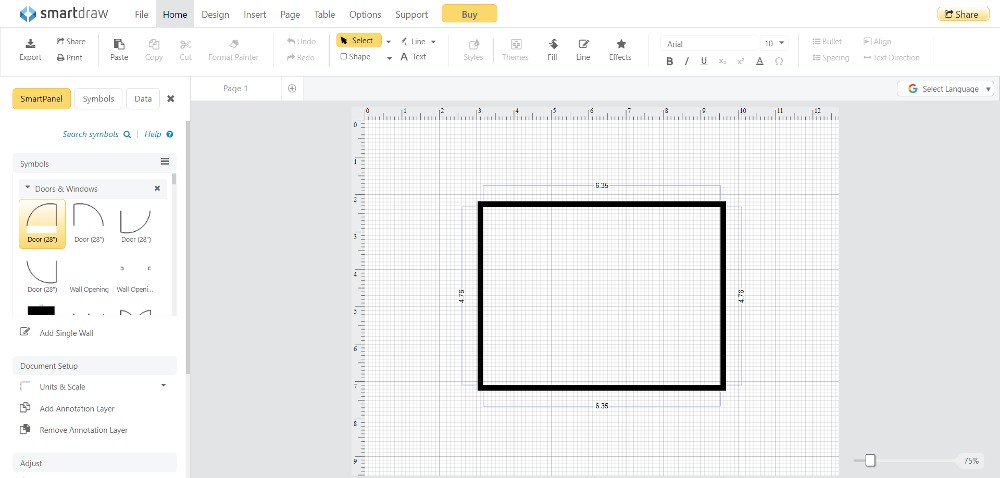Activate the Select pointer tool

(x=358, y=41)
